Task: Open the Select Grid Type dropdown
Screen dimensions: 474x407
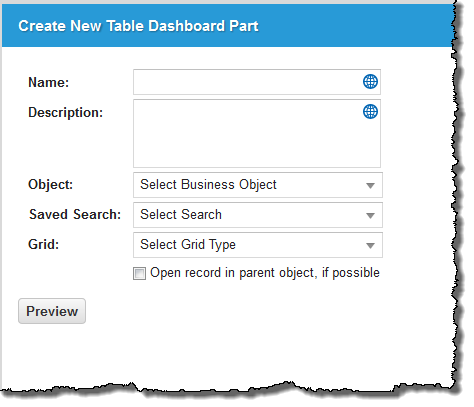Action: 258,245
